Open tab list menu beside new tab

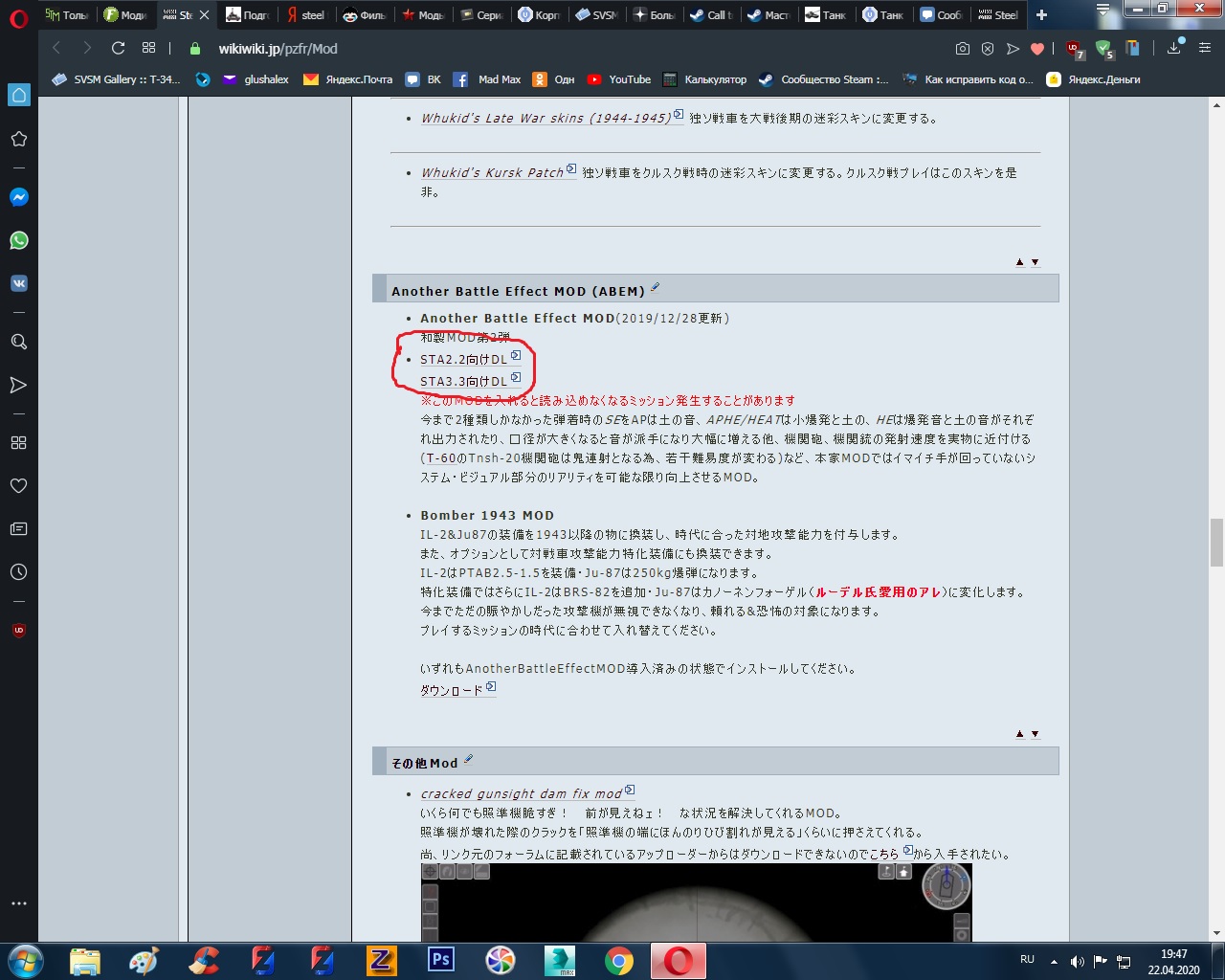pos(1102,11)
